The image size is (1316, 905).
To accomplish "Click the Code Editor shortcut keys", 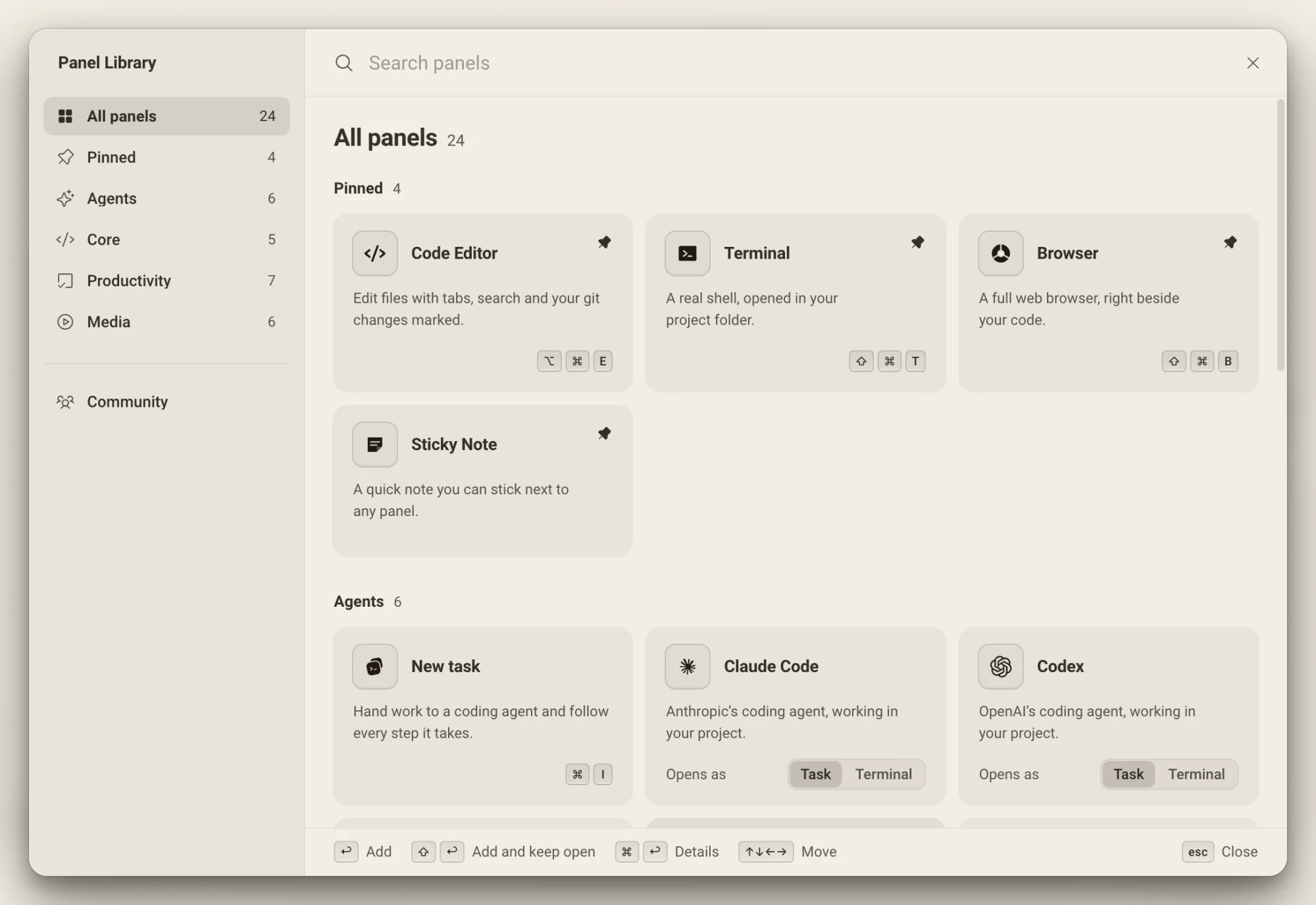I will [575, 361].
